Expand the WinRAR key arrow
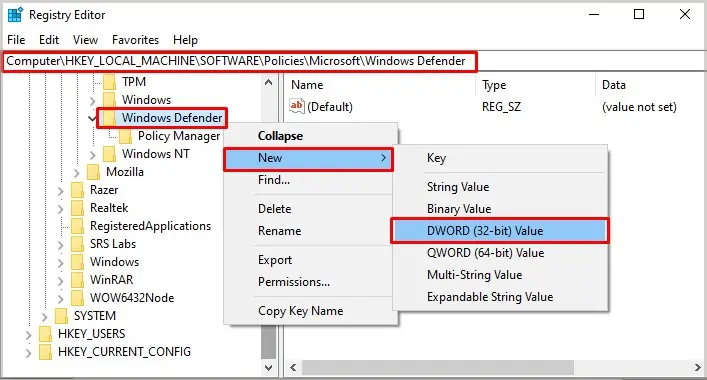 (60, 281)
